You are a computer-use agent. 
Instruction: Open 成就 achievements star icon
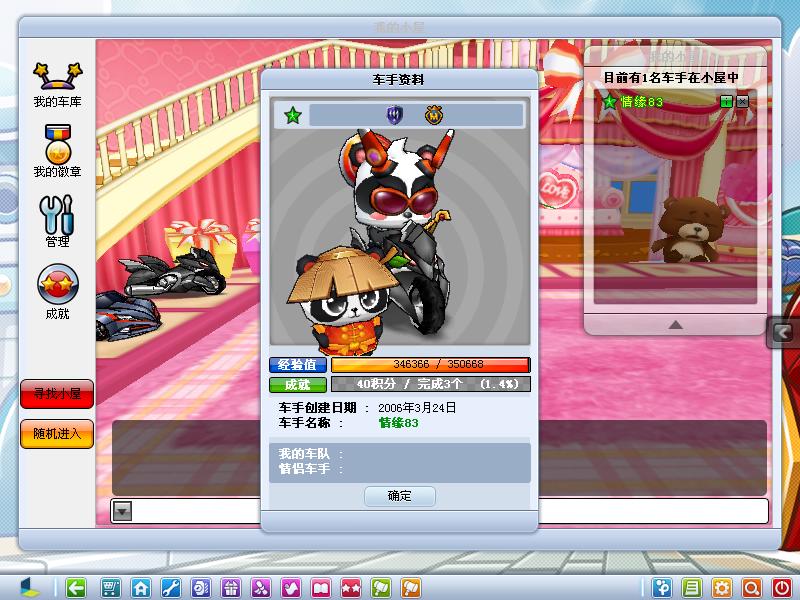(57, 291)
